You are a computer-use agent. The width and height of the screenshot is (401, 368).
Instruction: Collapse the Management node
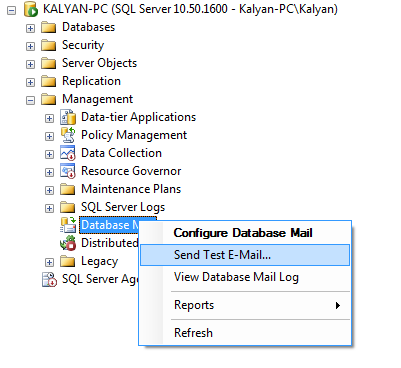[x=30, y=100]
